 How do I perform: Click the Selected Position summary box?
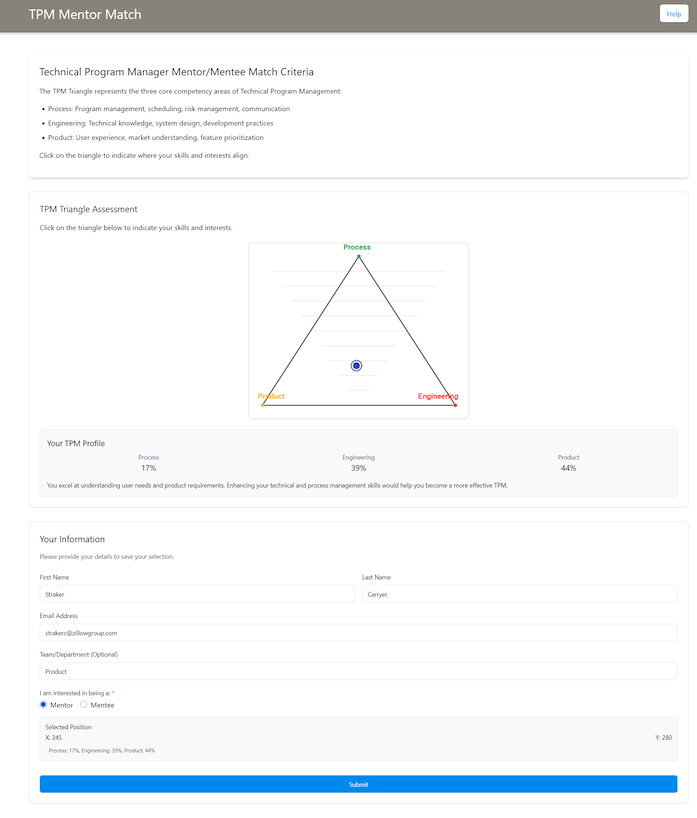[358, 738]
